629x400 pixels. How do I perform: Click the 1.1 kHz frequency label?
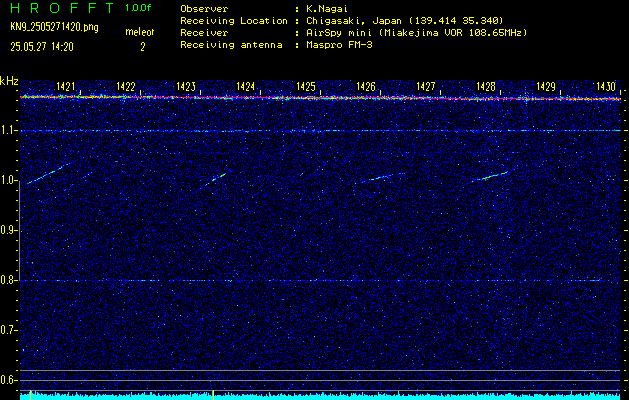(x=9, y=131)
